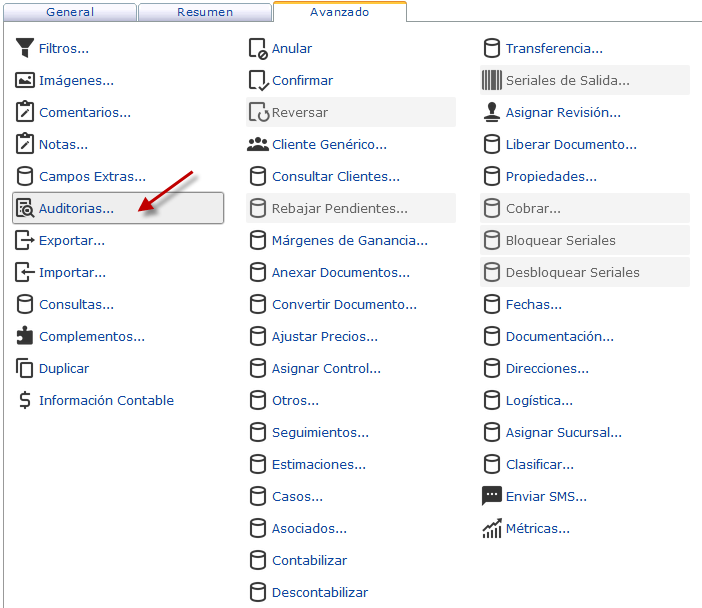Click the Anular document icon
The height and width of the screenshot is (608, 702).
pos(258,48)
